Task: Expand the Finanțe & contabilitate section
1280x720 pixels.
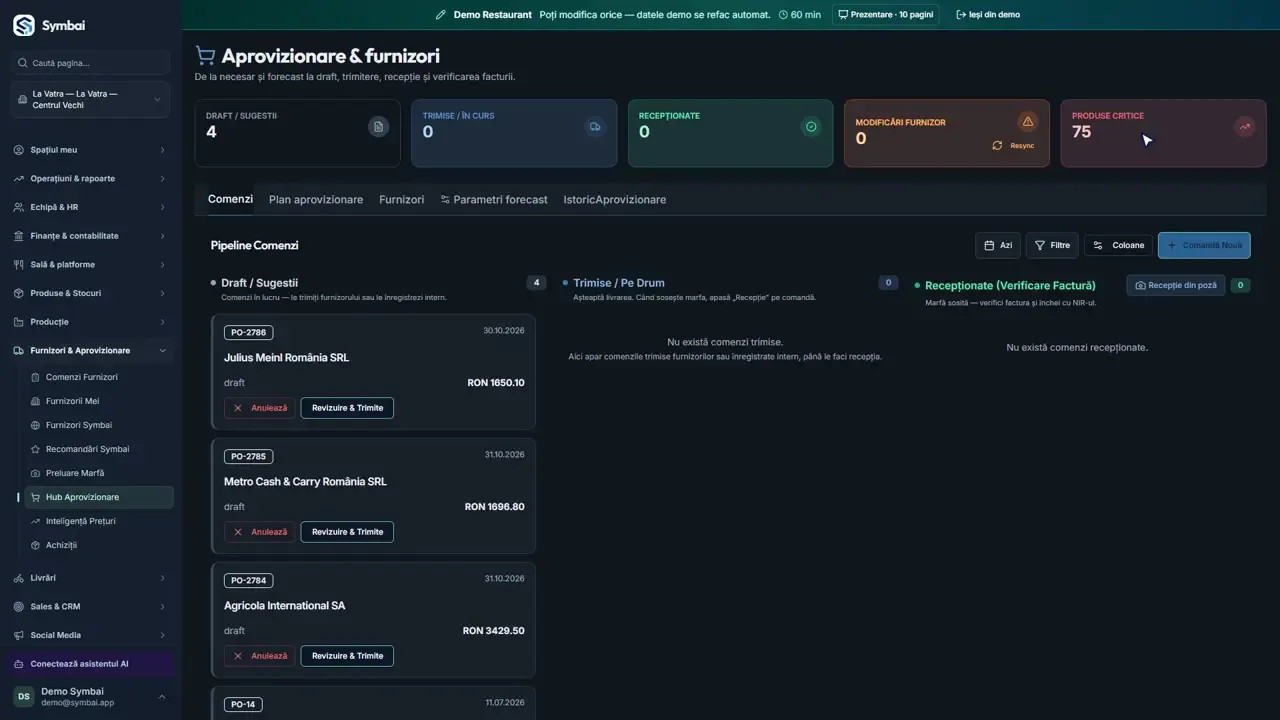Action: [x=90, y=236]
